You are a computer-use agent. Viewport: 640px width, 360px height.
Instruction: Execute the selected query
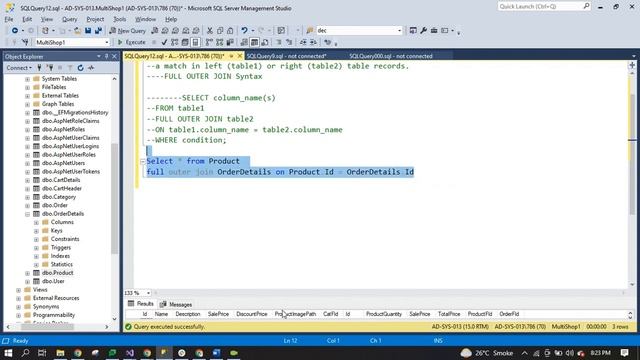click(x=131, y=42)
